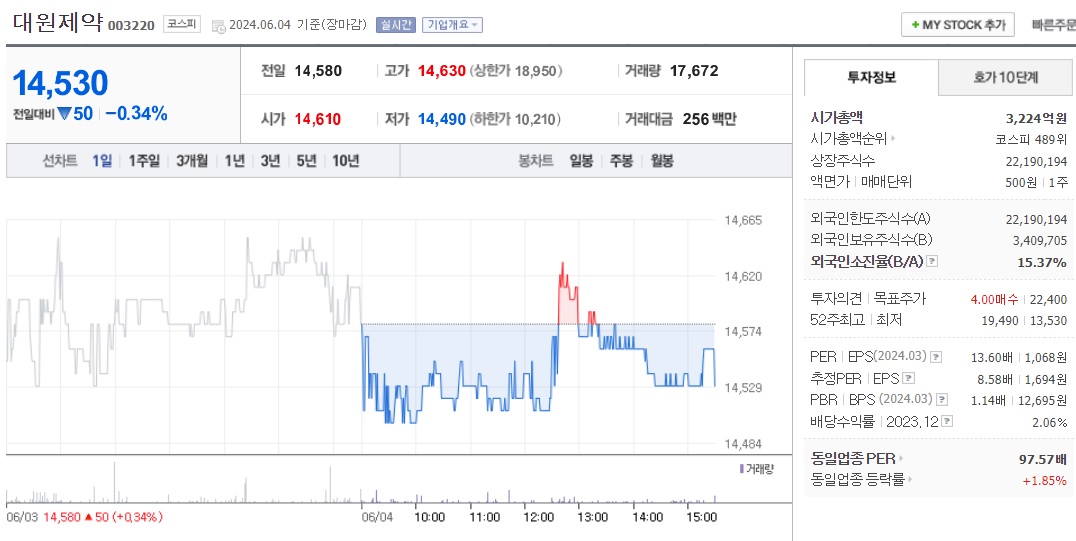
Task: Select the 1년 line chart period
Action: tap(234, 161)
